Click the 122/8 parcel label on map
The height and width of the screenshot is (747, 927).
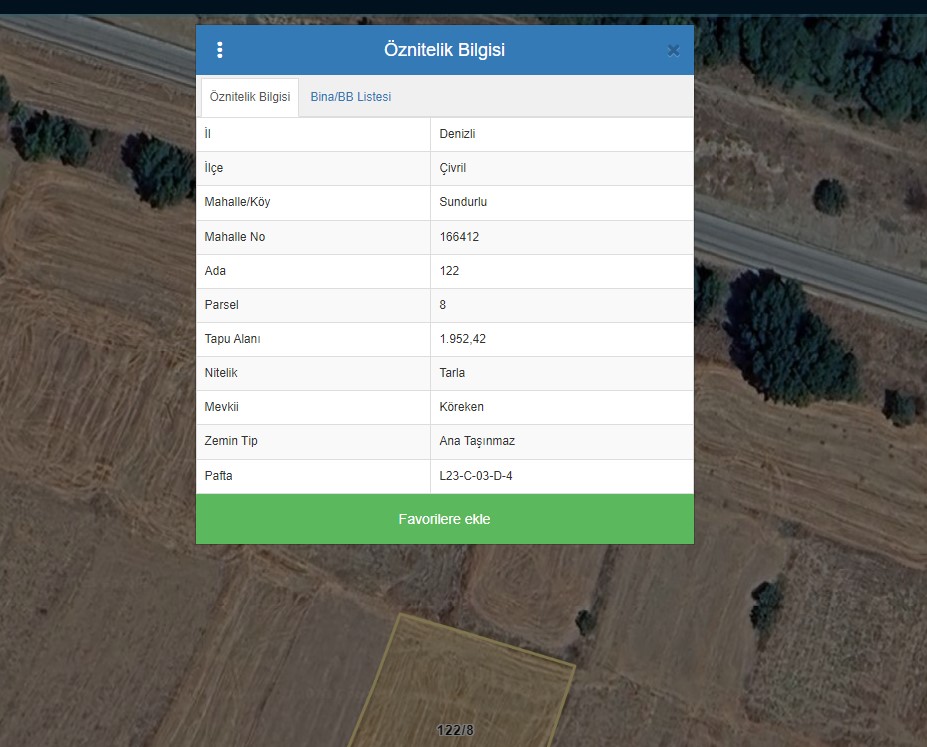[x=455, y=730]
